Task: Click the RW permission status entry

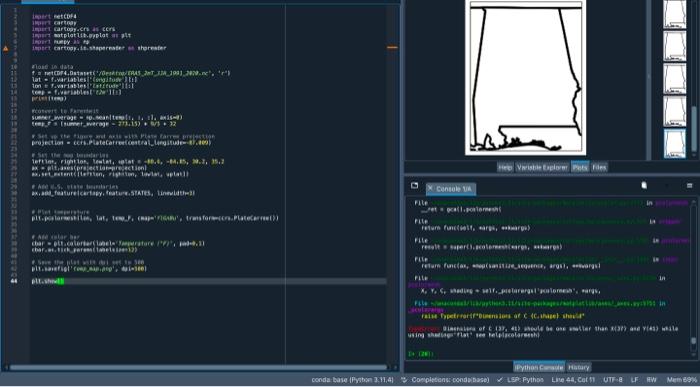Action: pos(652,380)
